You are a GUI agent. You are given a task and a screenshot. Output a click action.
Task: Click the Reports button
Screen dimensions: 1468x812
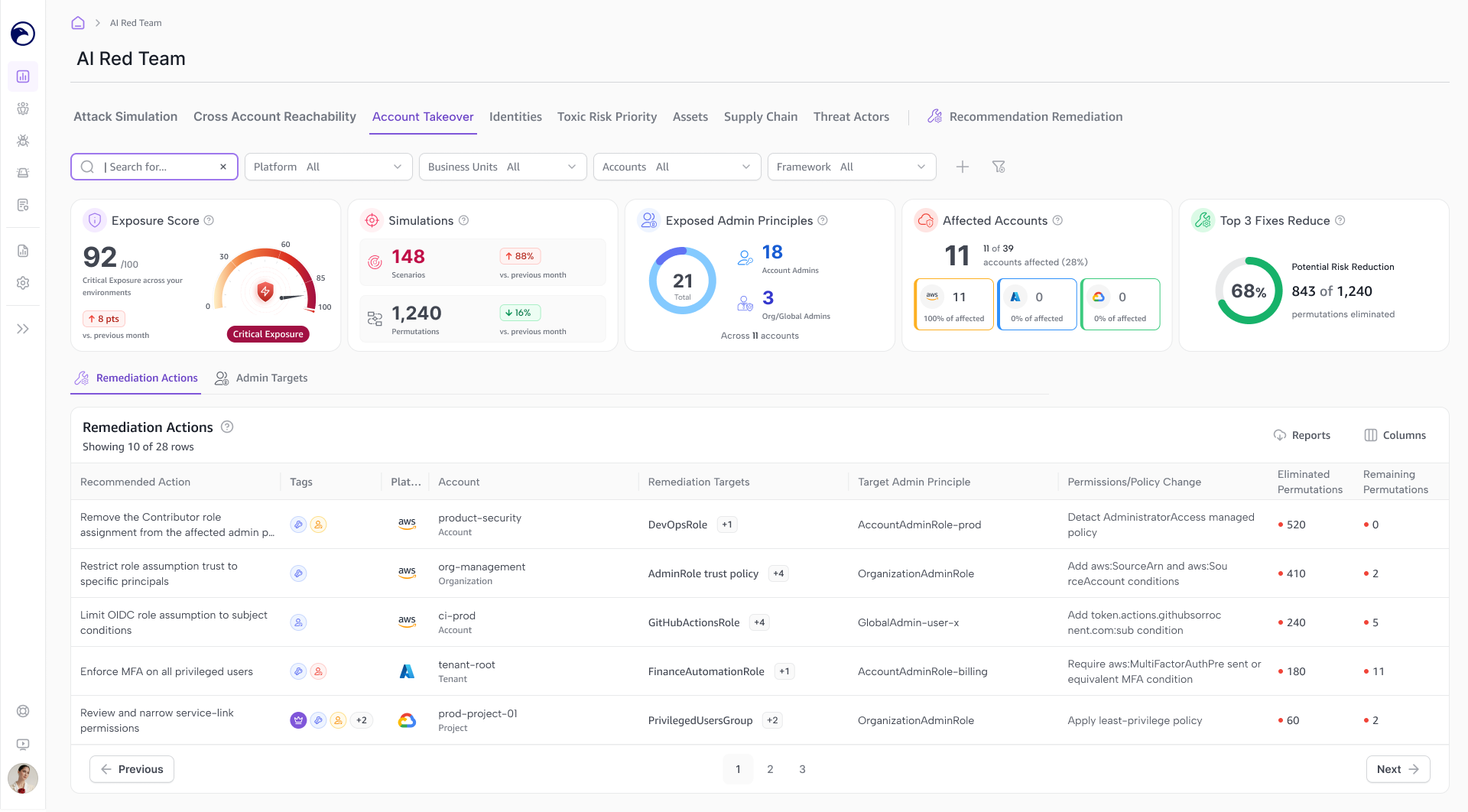(x=1302, y=435)
